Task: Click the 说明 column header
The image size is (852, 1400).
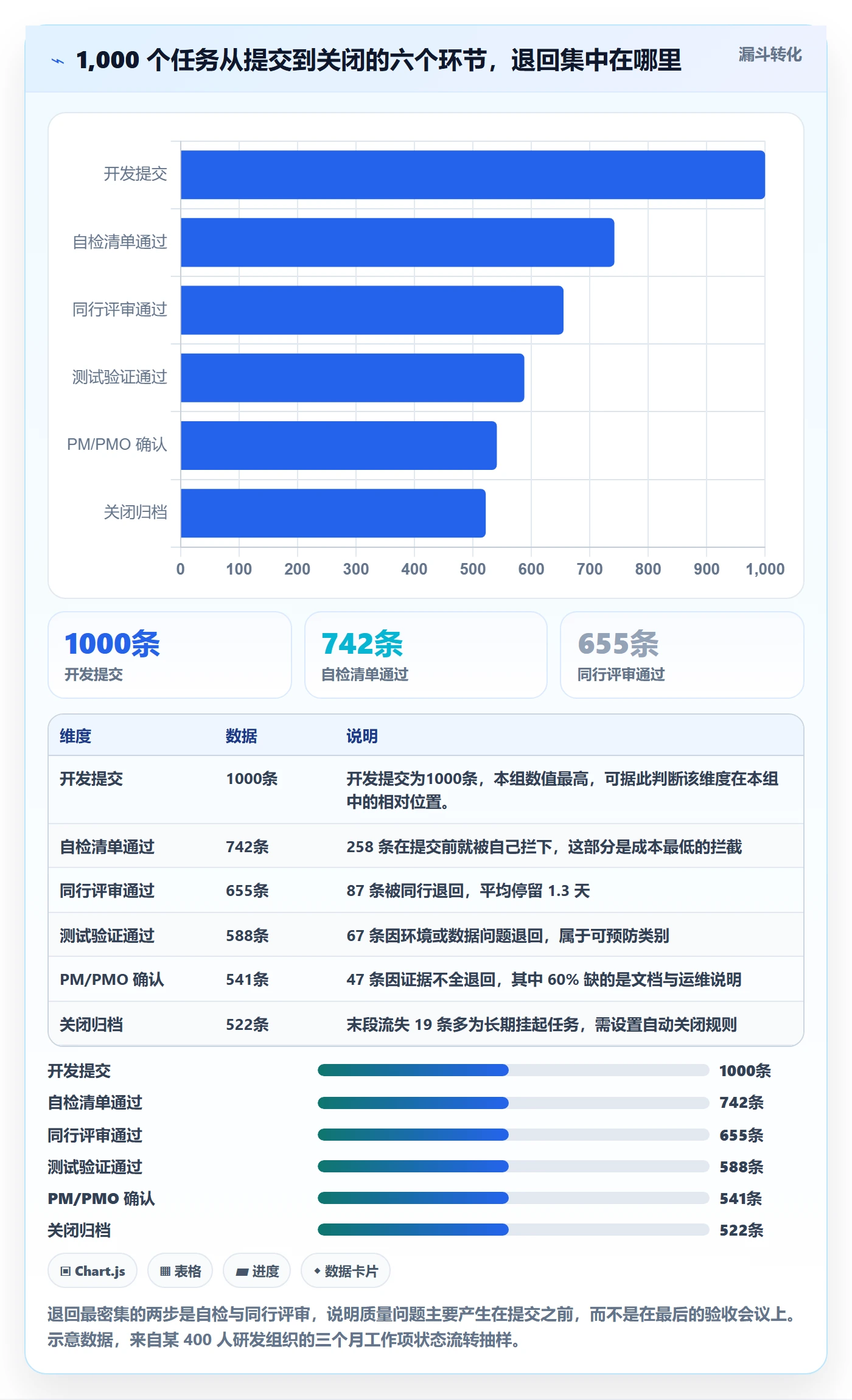Action: tap(362, 736)
